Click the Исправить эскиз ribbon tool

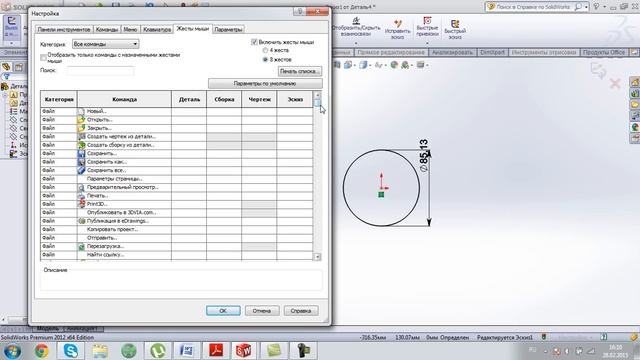coord(398,29)
